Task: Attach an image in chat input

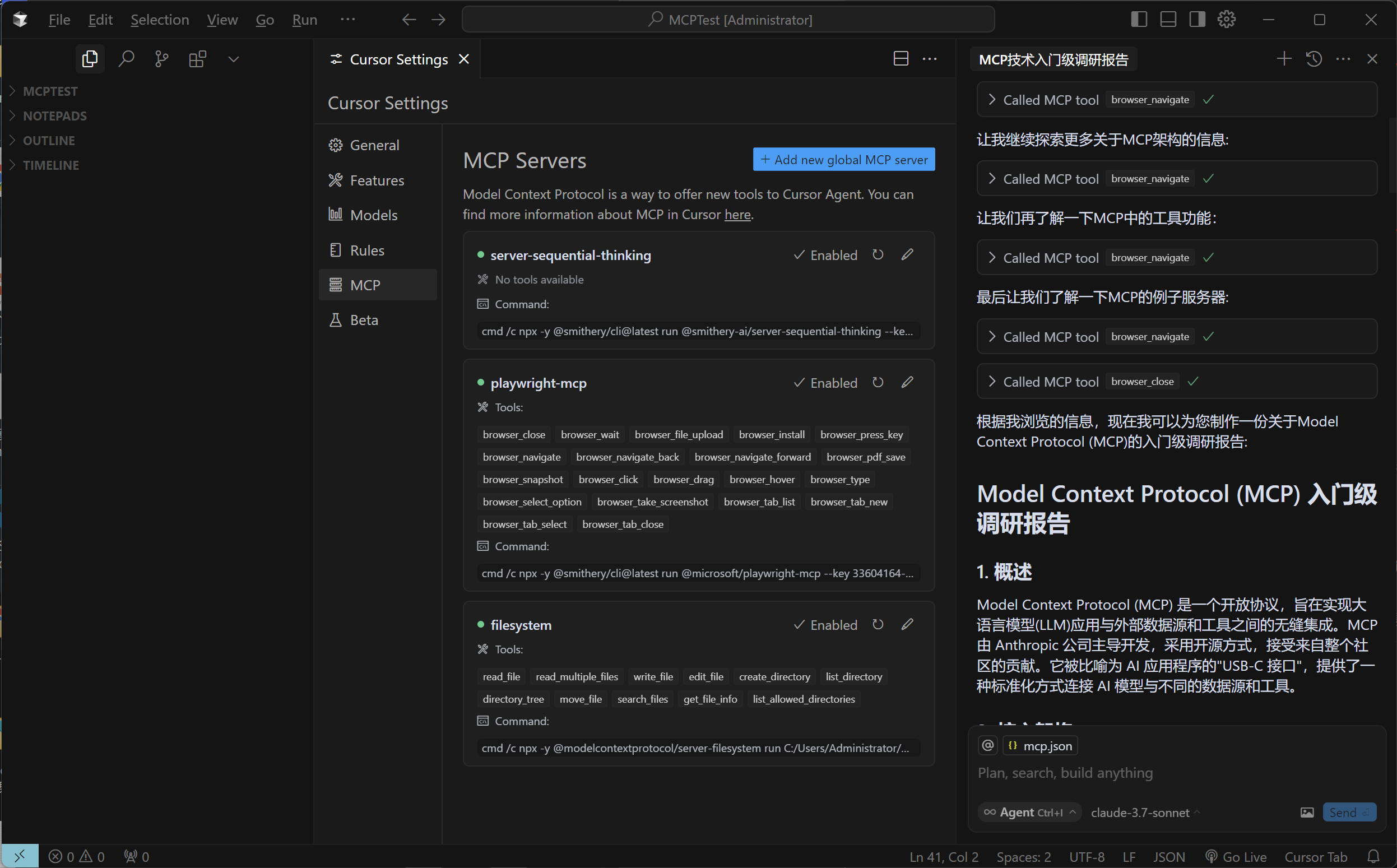Action: tap(1307, 813)
